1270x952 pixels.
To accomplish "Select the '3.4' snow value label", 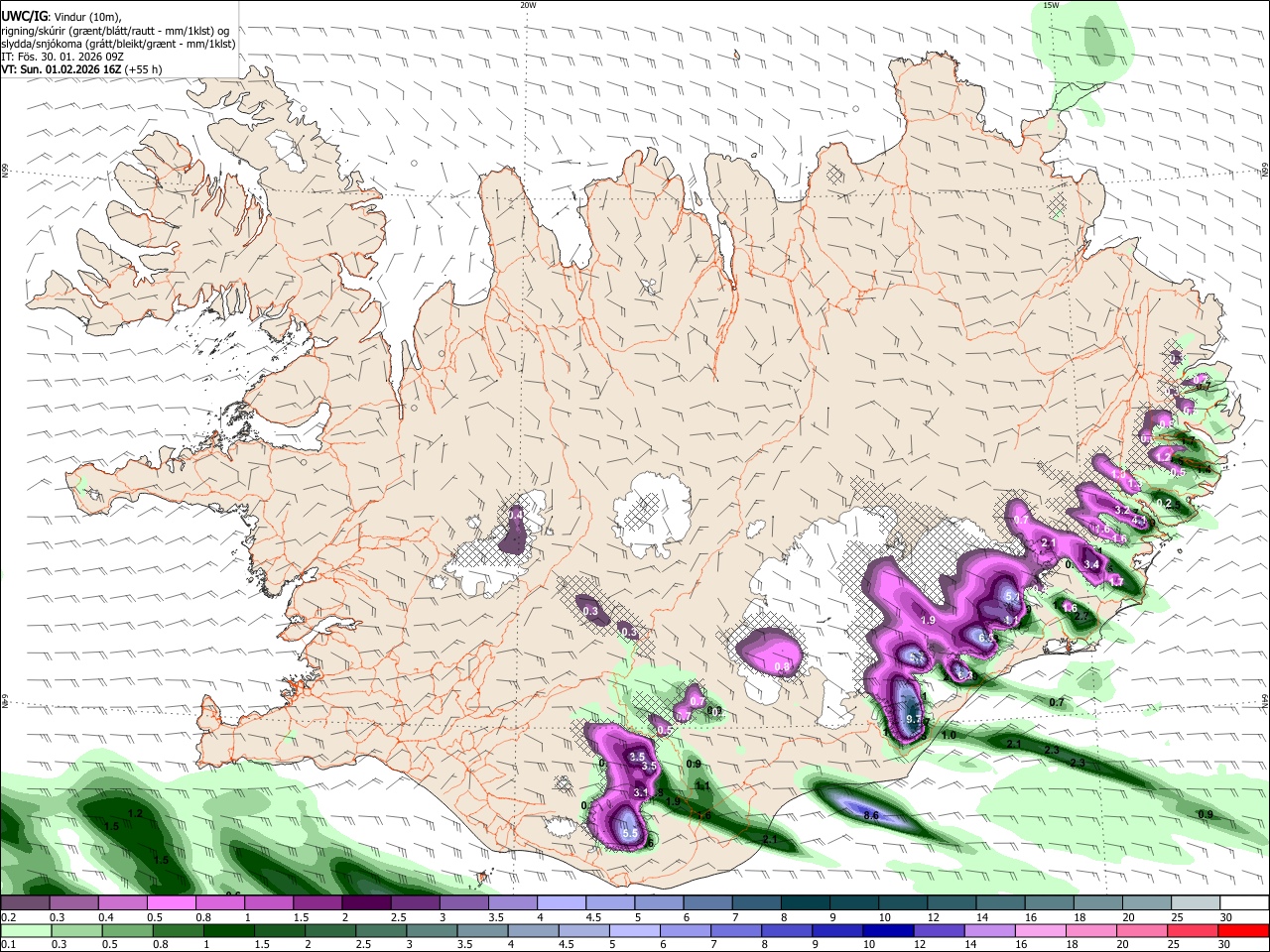I will tap(1091, 564).
